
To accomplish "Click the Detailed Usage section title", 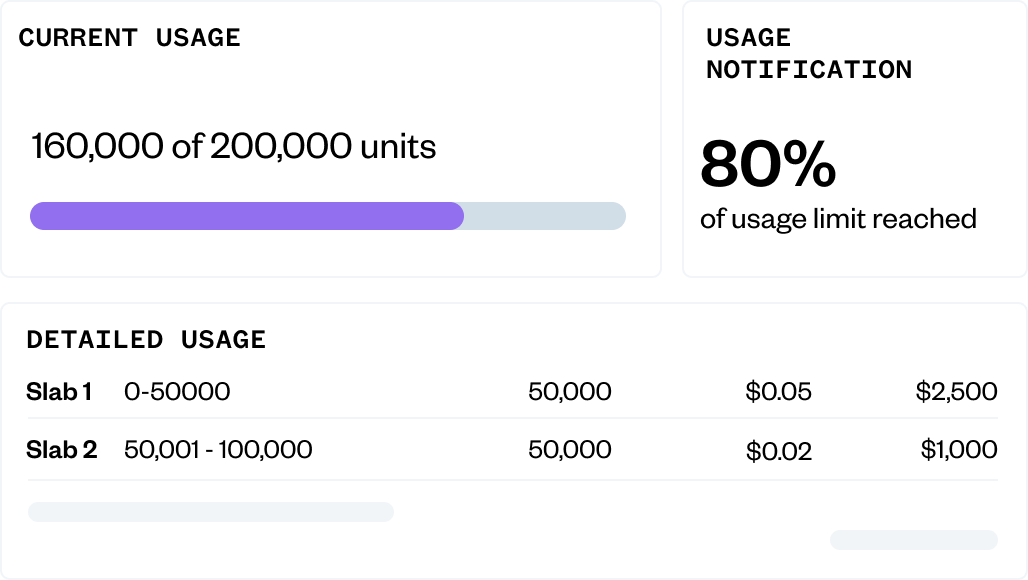I will tap(146, 340).
